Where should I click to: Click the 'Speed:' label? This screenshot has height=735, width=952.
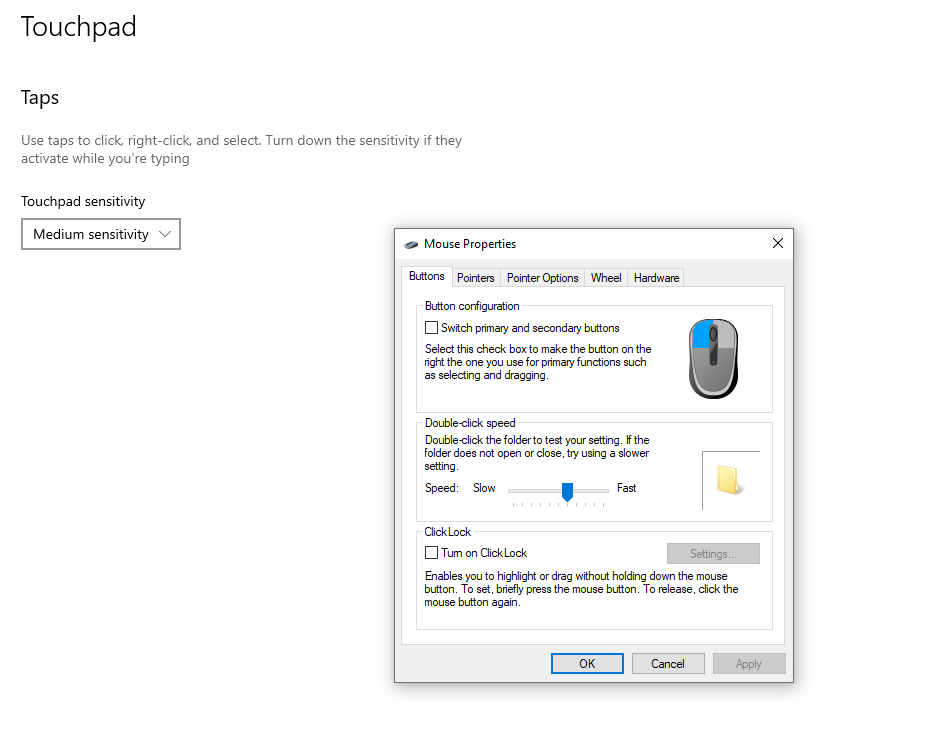[x=441, y=488]
